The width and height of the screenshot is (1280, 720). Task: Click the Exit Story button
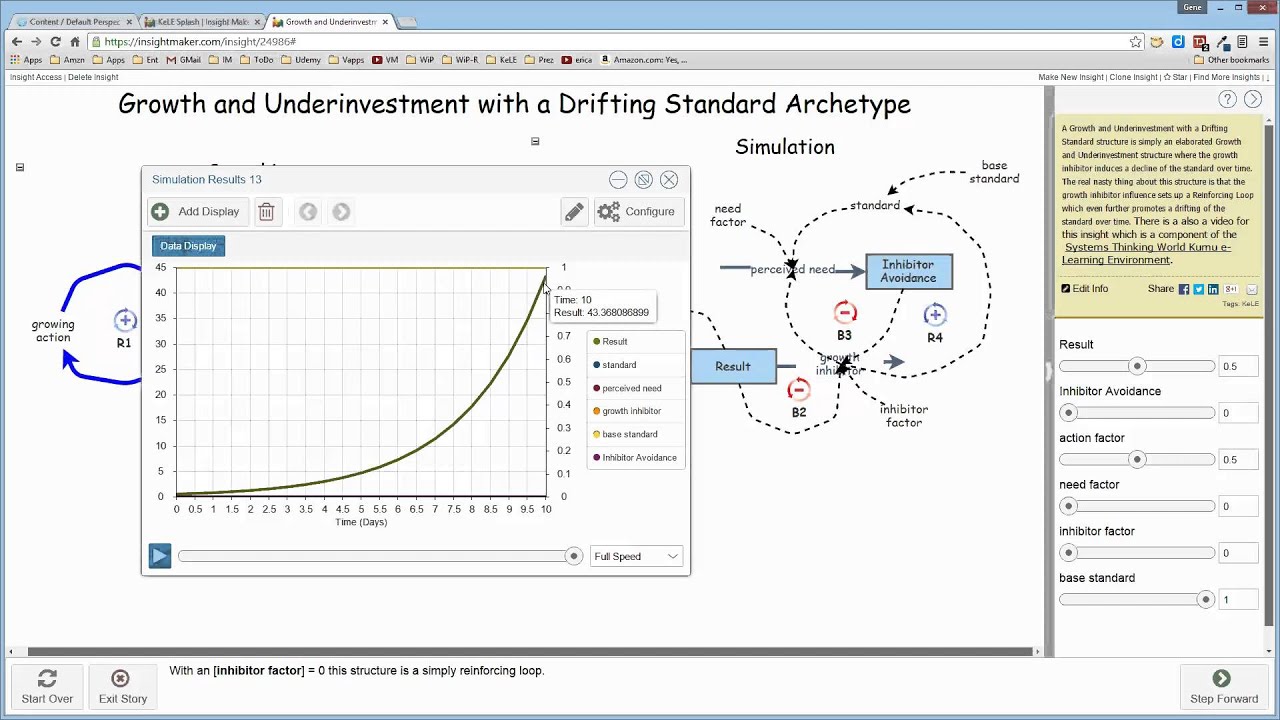pyautogui.click(x=123, y=688)
